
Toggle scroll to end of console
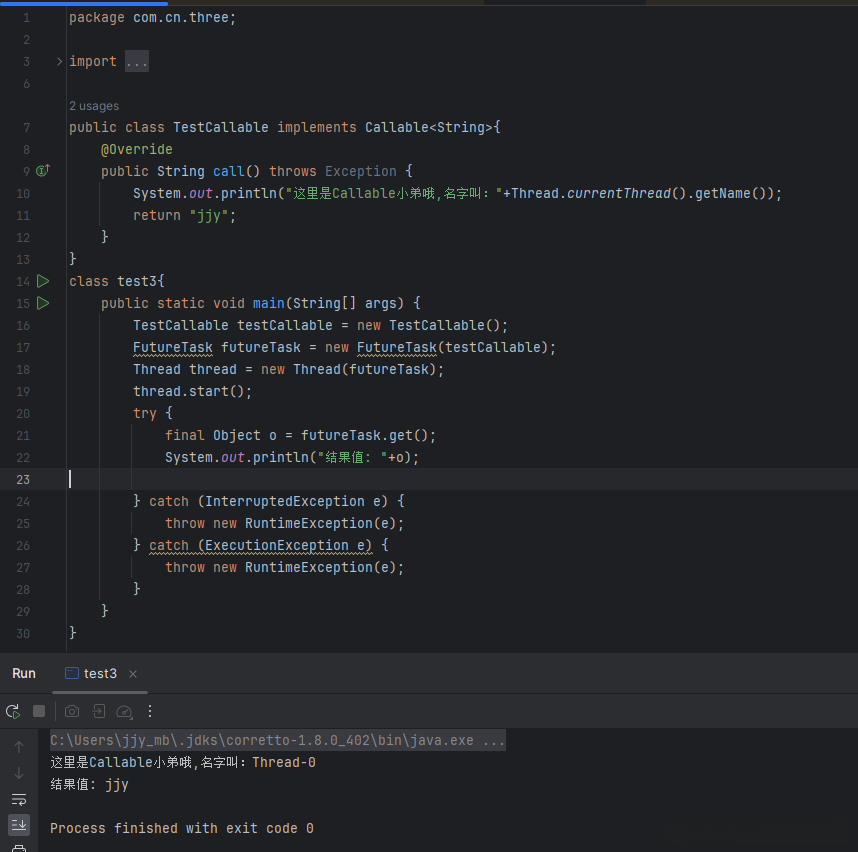click(x=19, y=824)
